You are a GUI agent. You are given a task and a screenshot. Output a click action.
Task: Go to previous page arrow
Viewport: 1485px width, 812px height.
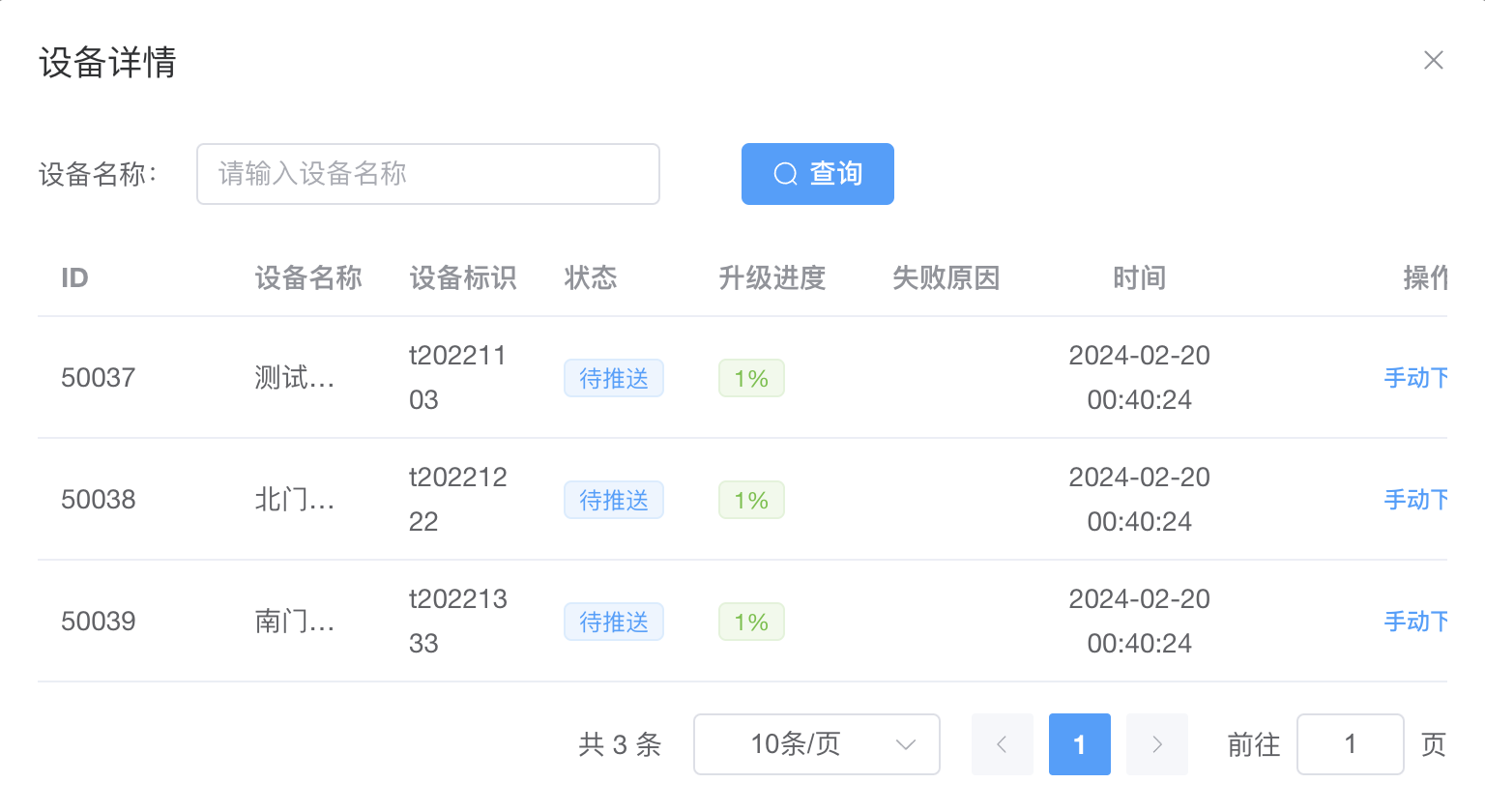pyautogui.click(x=1003, y=744)
